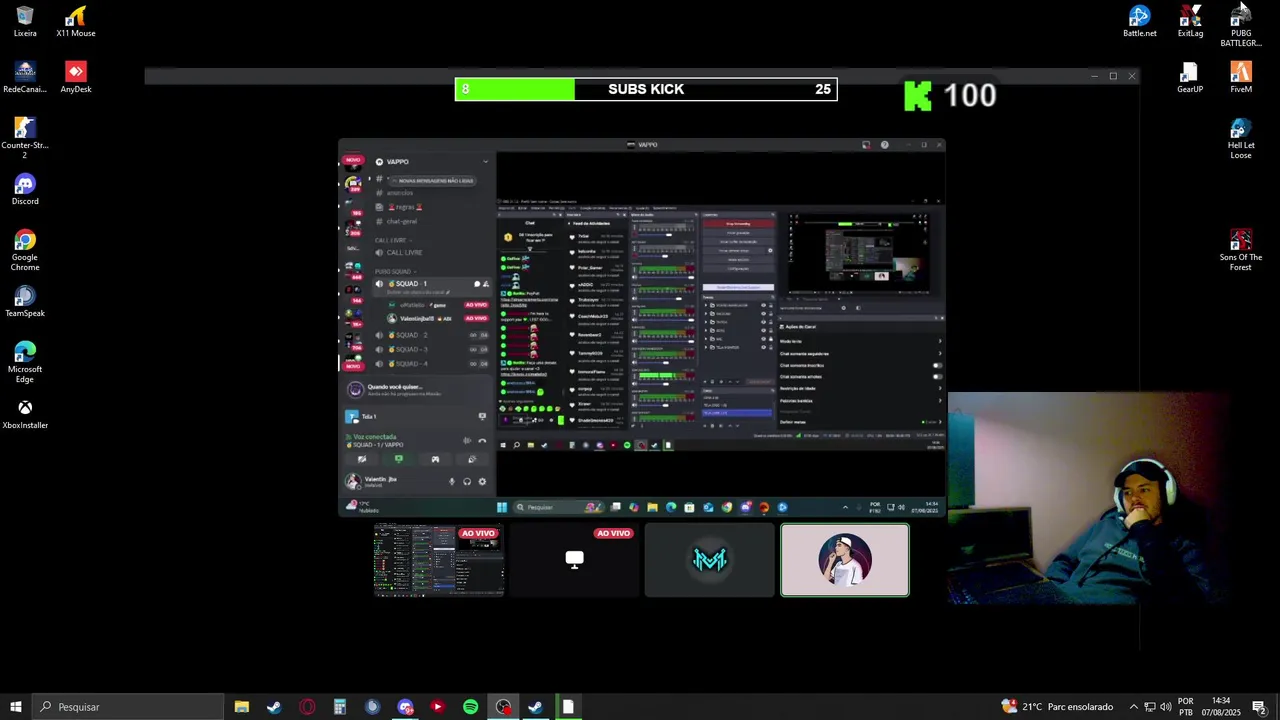The image size is (1280, 720).
Task: Click the SUBS KICK progress bar
Action: click(x=646, y=89)
